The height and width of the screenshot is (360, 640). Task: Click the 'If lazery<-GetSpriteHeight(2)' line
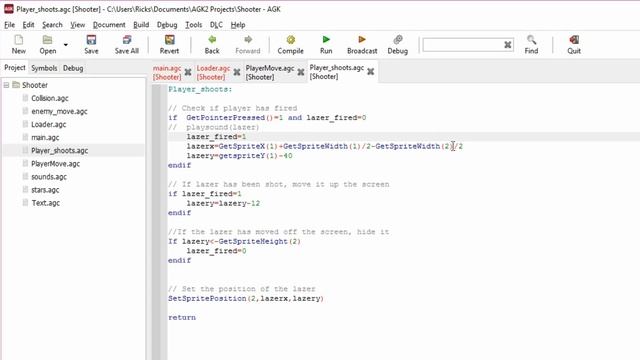(x=234, y=241)
